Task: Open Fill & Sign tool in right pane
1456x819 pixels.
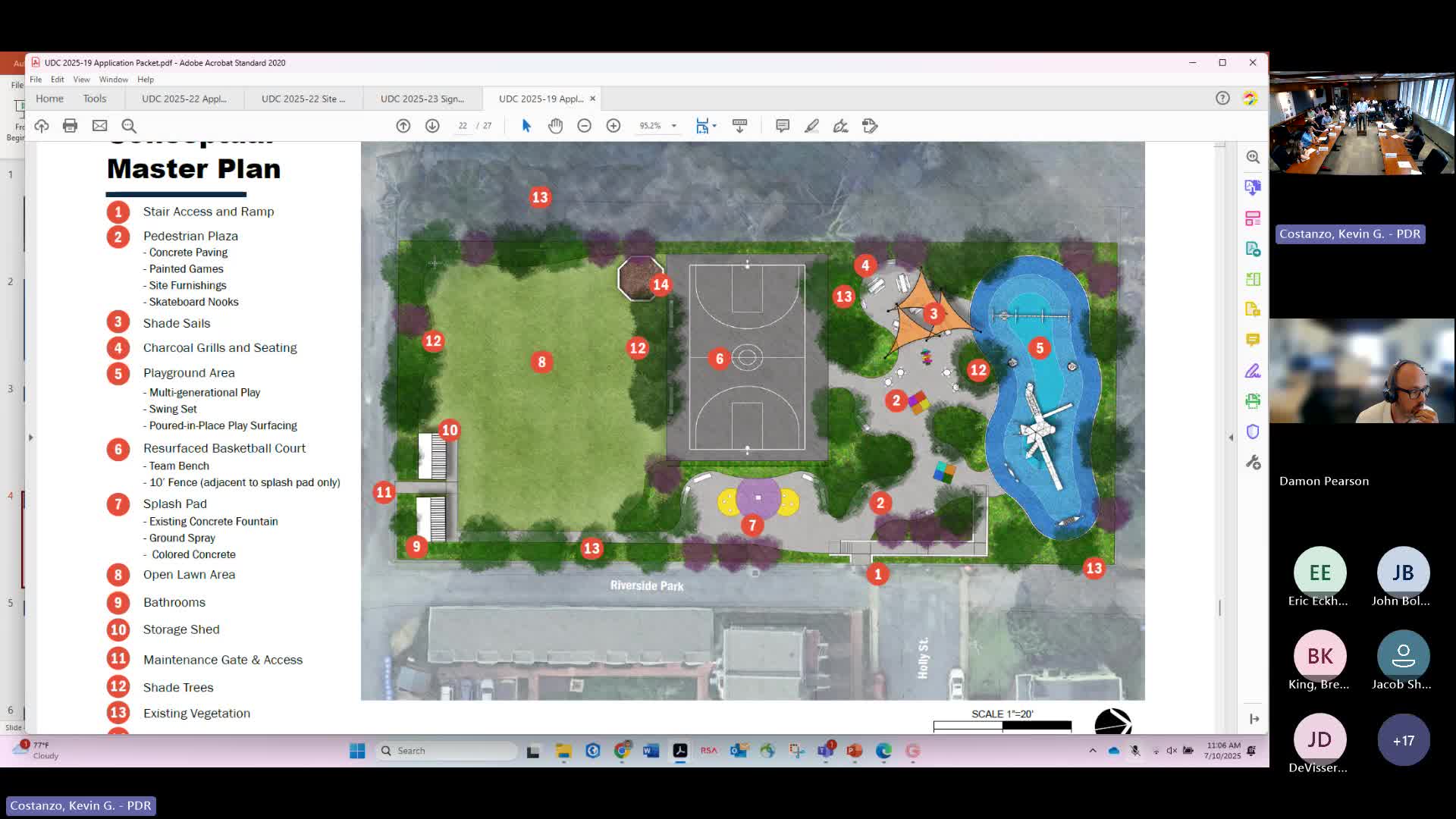Action: pos(1253,371)
